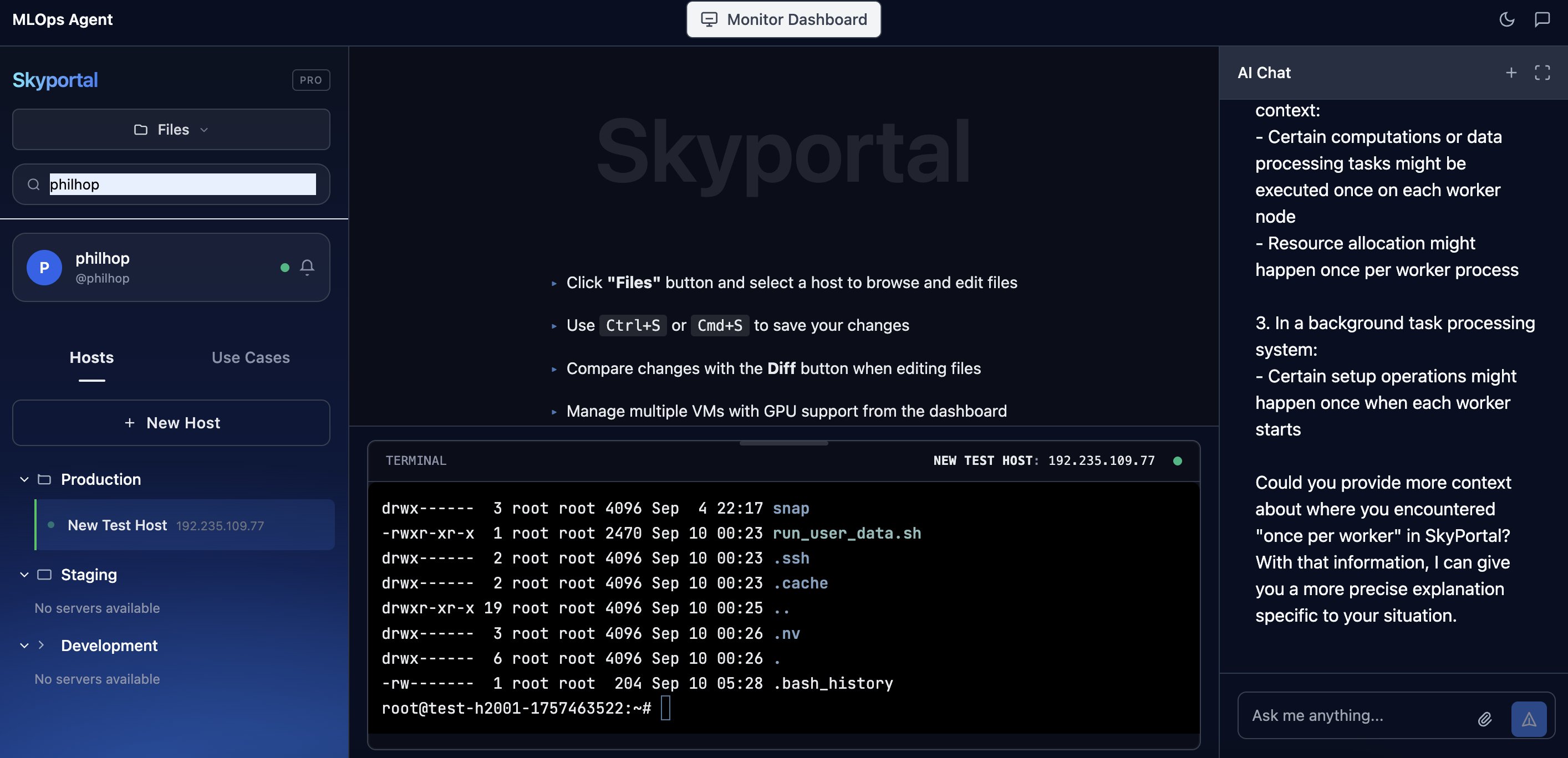1568x758 pixels.
Task: Start a new AI Chat with the plus icon
Action: [x=1512, y=73]
